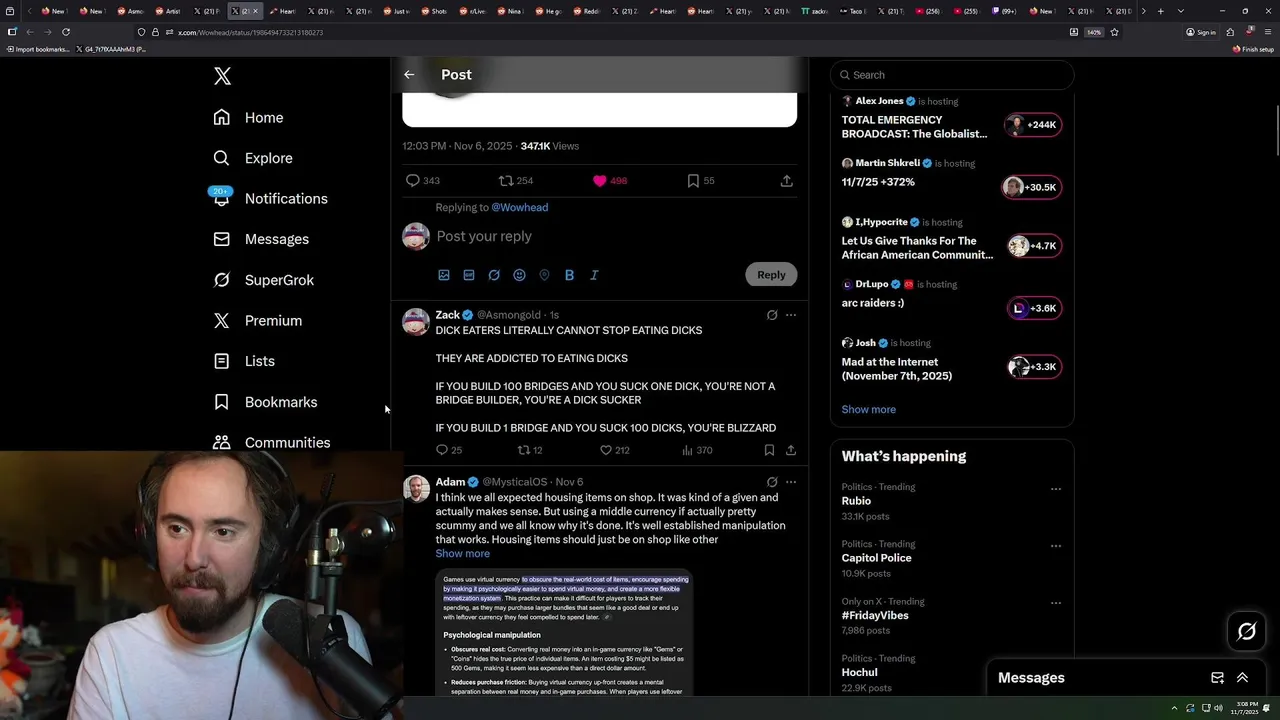Bookmark Zack's reply
This screenshot has height=720, width=1280.
(769, 450)
